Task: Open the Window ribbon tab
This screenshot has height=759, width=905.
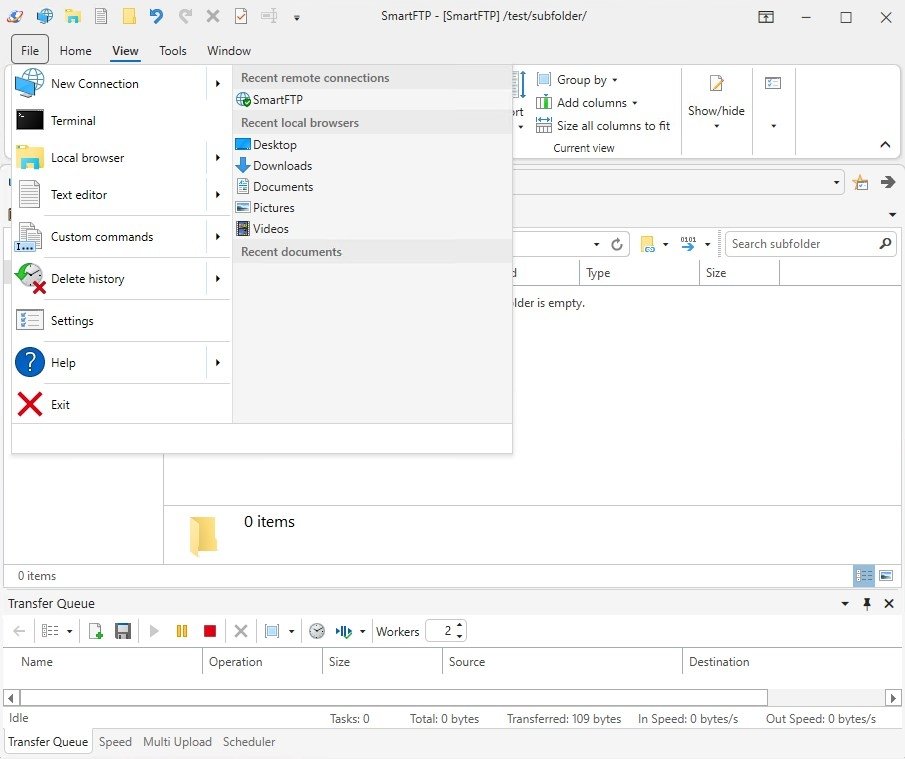Action: point(229,51)
